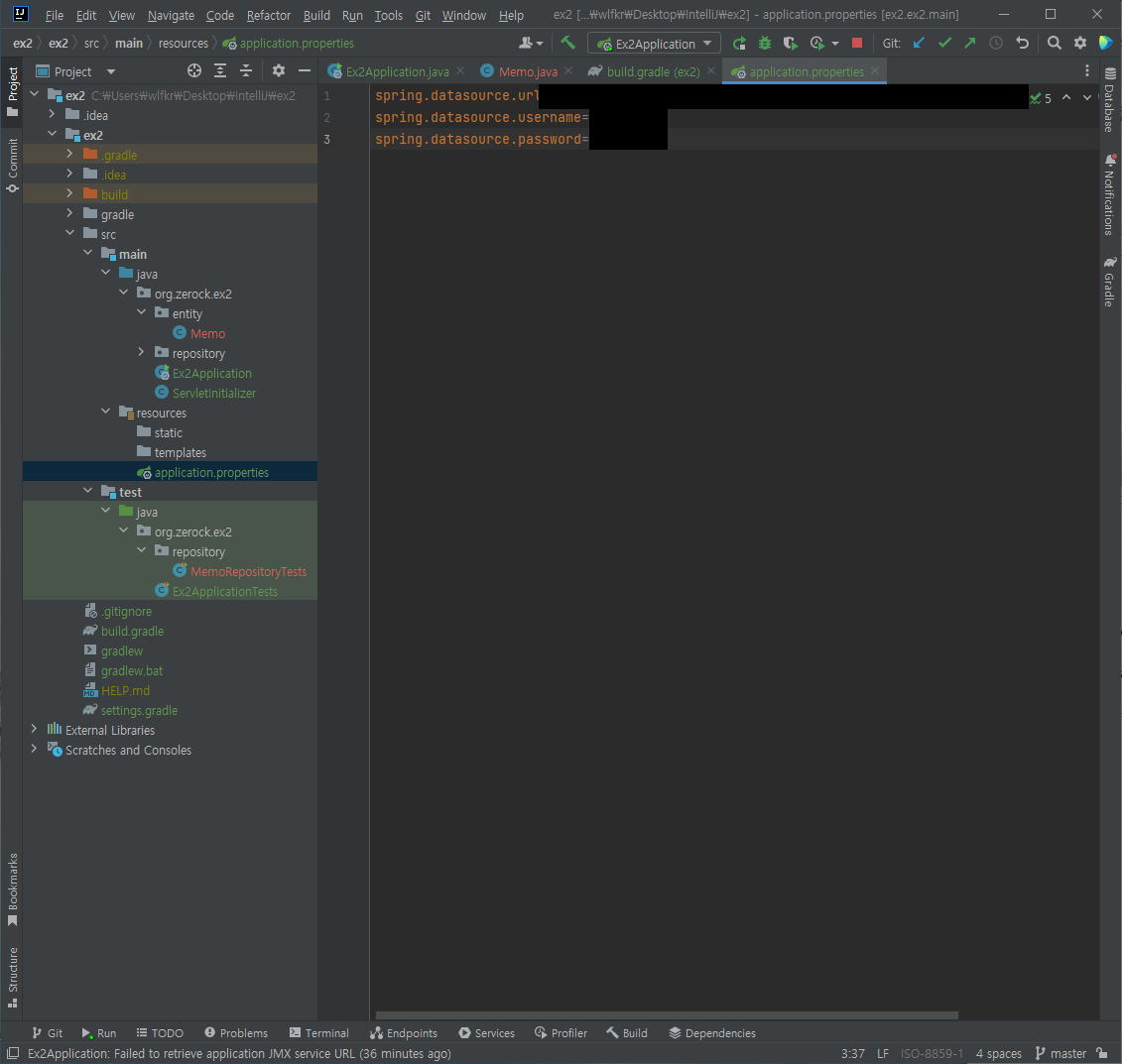The height and width of the screenshot is (1064, 1122).
Task: Open the Endpoints tool window
Action: pyautogui.click(x=404, y=1033)
